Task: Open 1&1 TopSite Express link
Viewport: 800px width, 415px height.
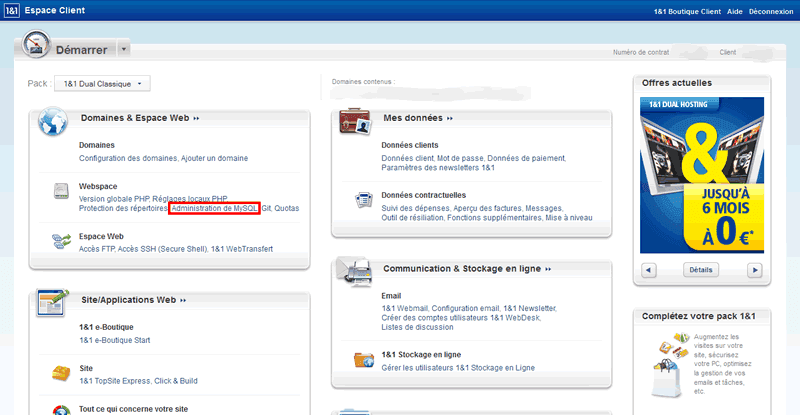Action: point(114,381)
